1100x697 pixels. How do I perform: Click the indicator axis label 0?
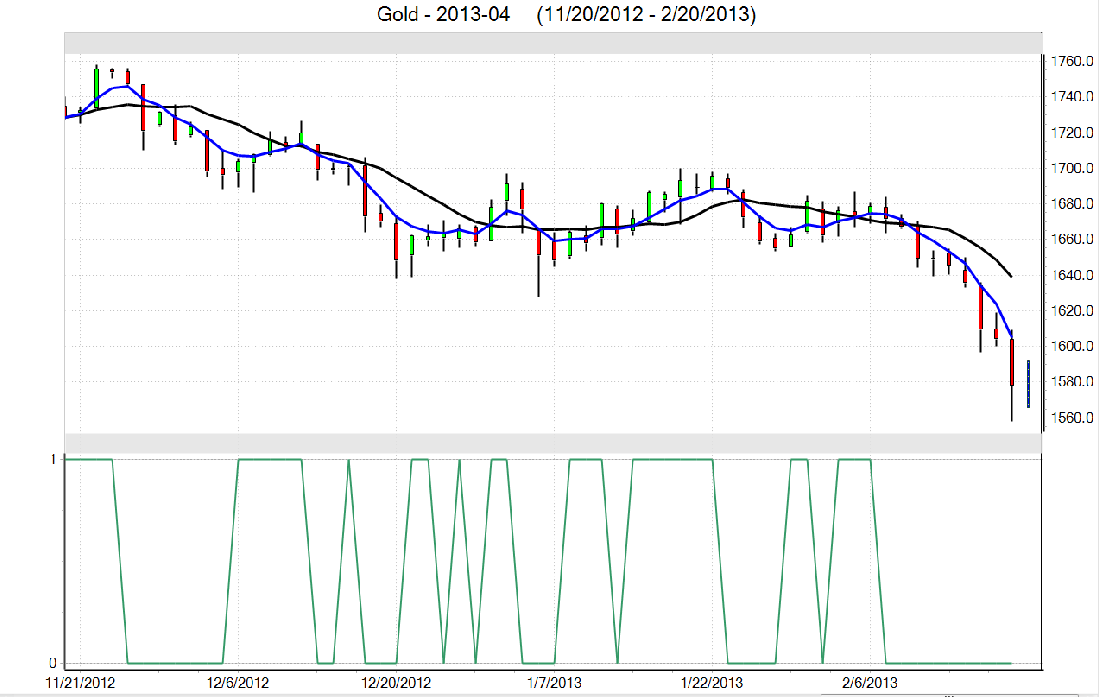pyautogui.click(x=53, y=662)
